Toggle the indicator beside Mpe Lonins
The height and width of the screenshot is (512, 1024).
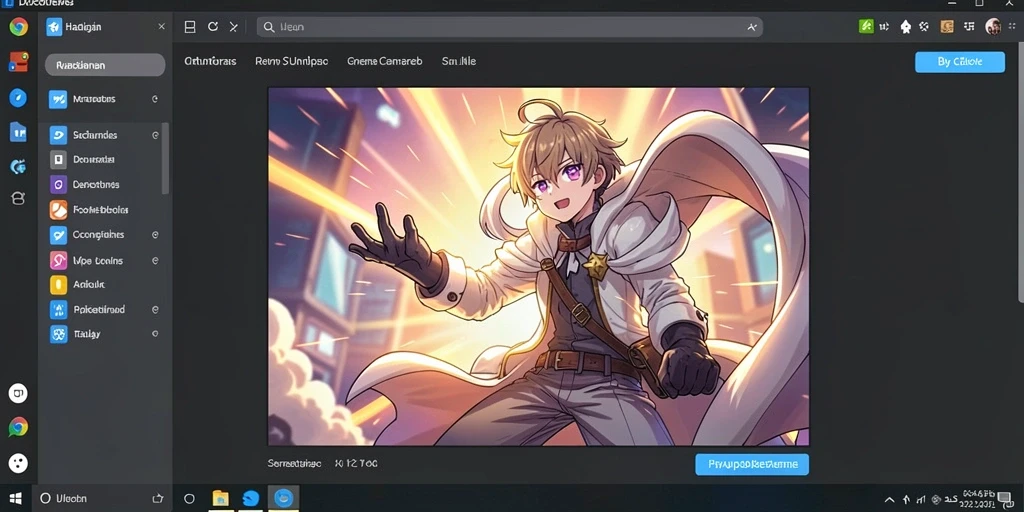pyautogui.click(x=155, y=261)
